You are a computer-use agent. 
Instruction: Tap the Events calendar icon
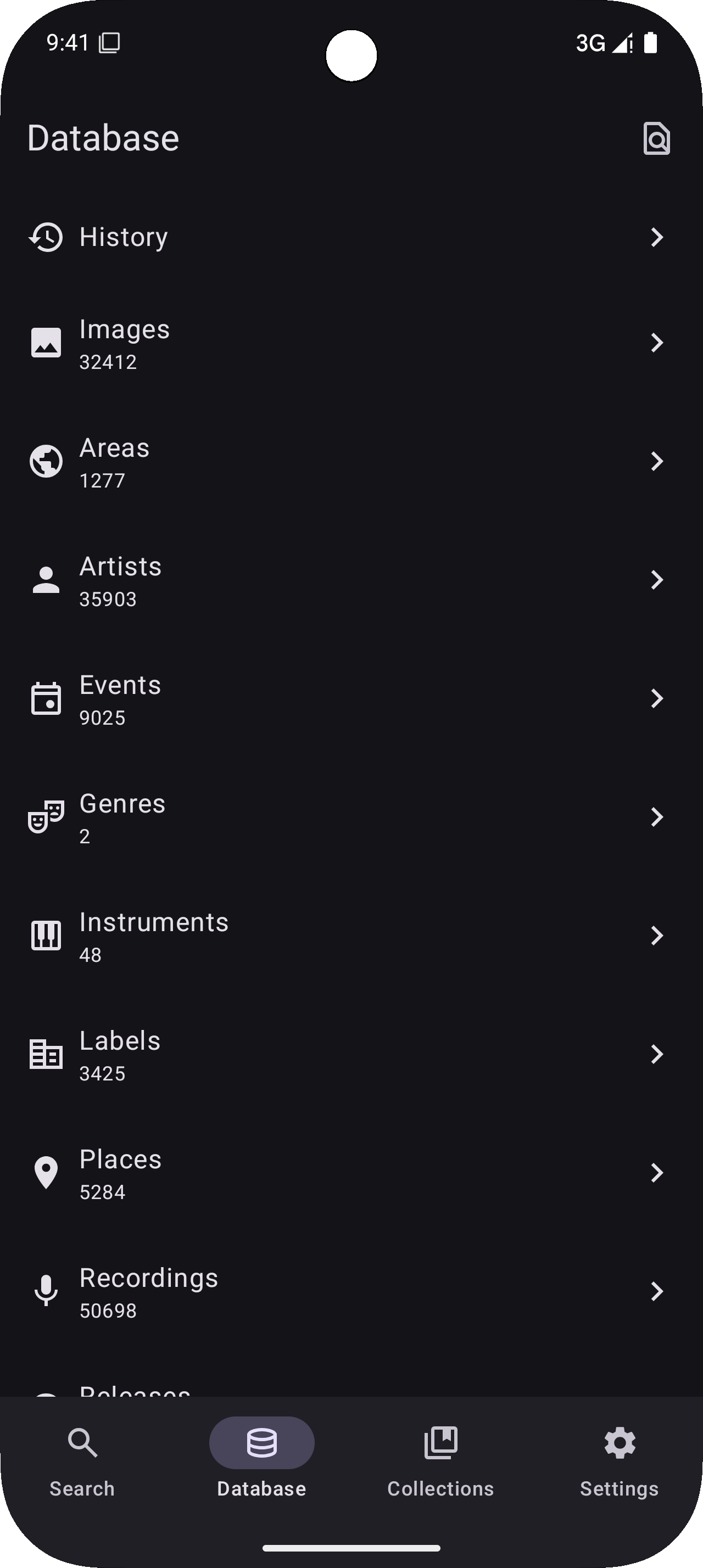(46, 699)
